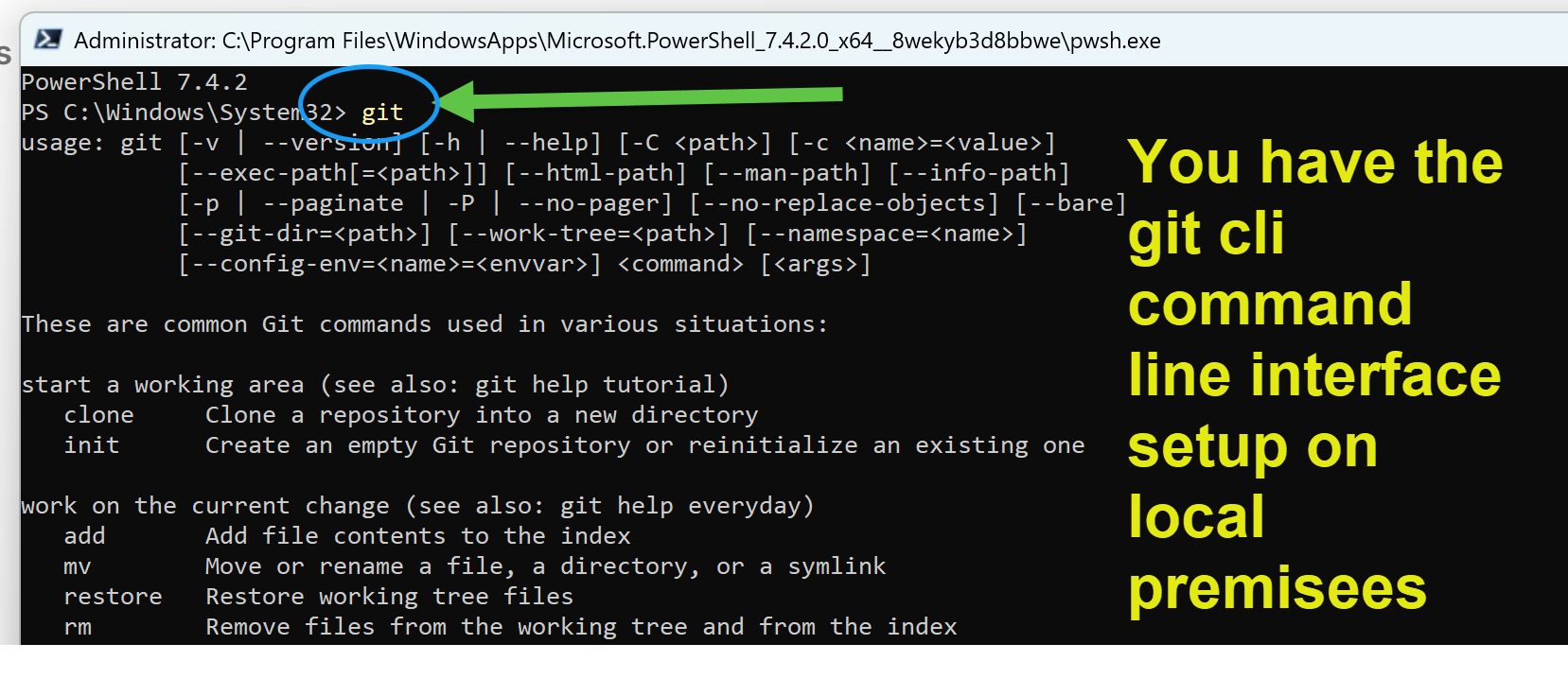Click the '--paginate' option text

(333, 203)
